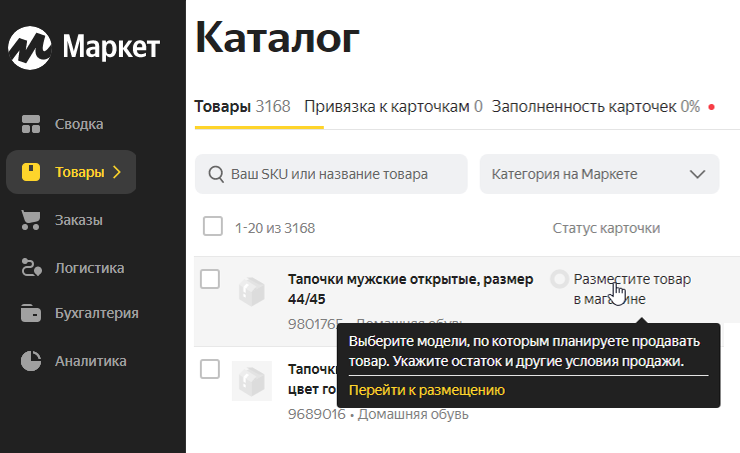
Task: Expand the Товары sidebar chevron
Action: 117,172
